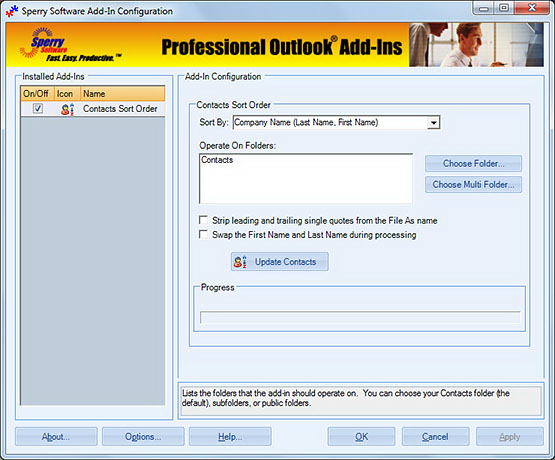The image size is (555, 460).
Task: Open the About... dialog
Action: coord(56,437)
